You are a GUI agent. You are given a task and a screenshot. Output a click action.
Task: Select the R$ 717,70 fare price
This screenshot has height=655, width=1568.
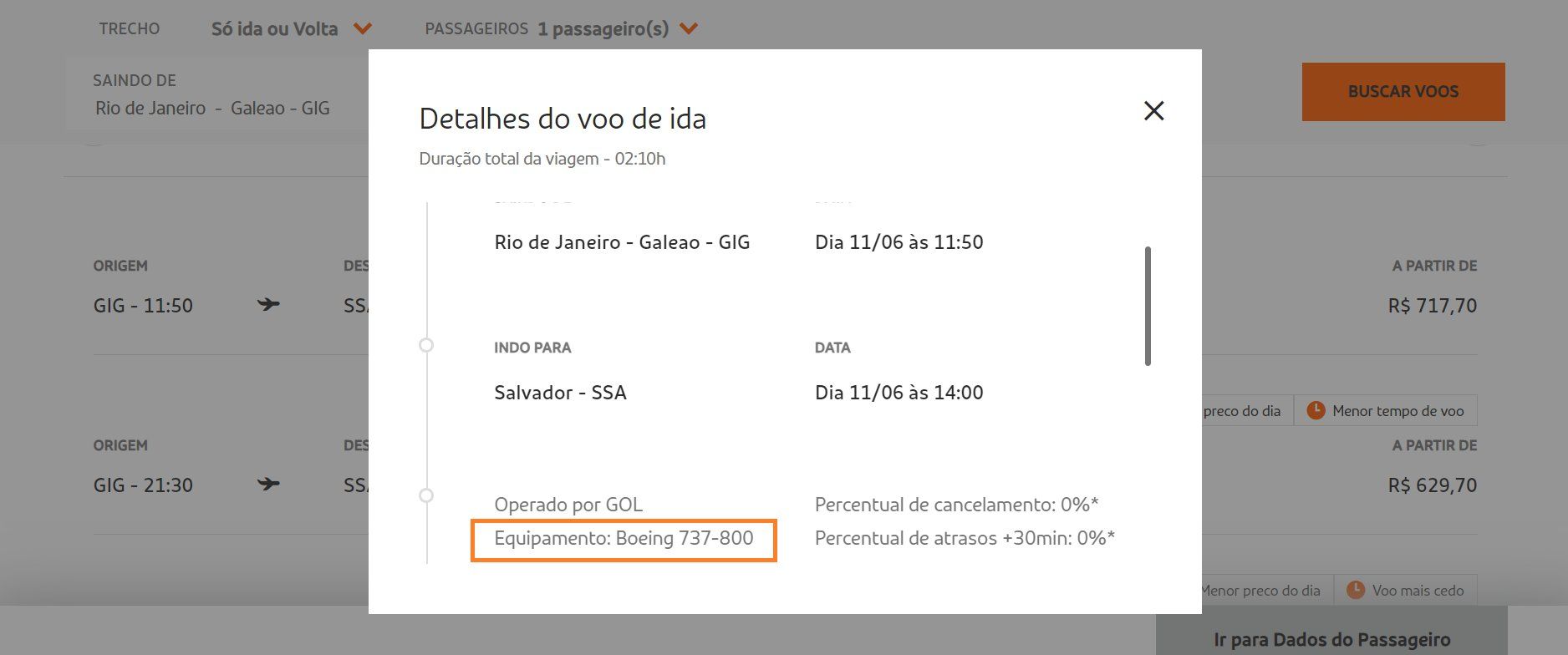[1432, 306]
